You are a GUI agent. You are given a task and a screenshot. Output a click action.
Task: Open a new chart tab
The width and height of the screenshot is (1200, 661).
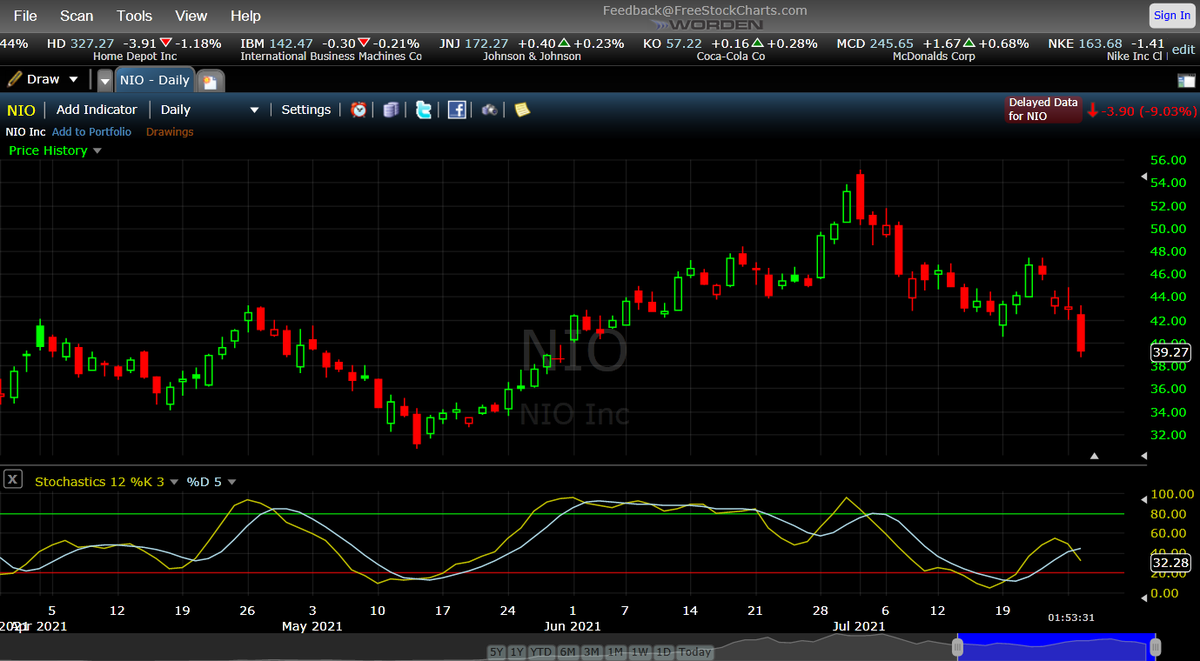click(x=209, y=81)
